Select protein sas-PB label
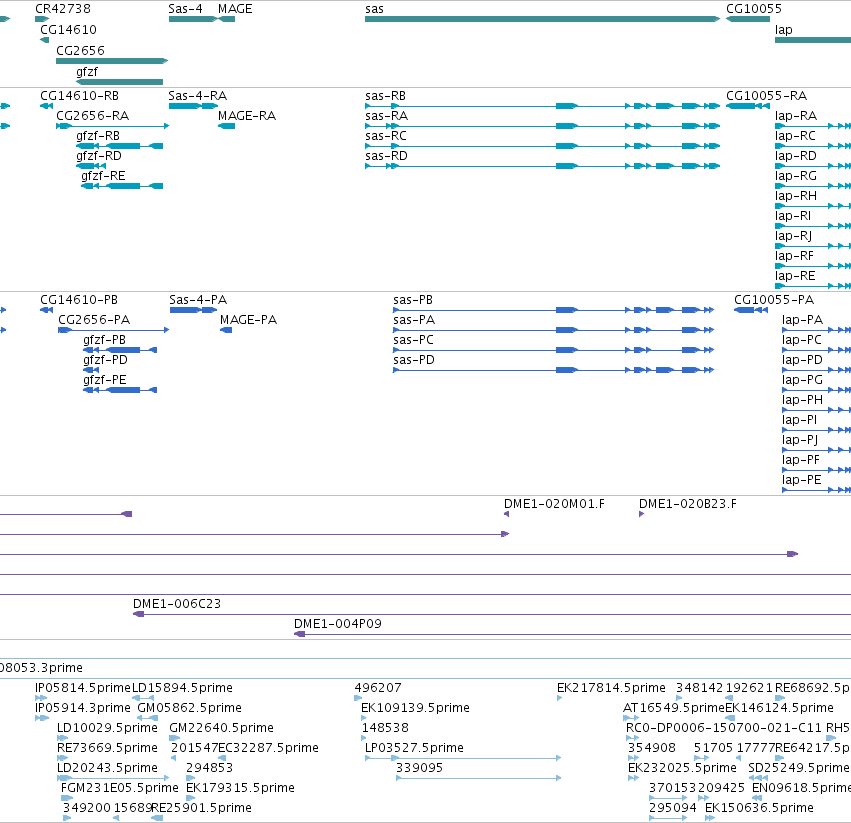The width and height of the screenshot is (851, 823). click(413, 300)
